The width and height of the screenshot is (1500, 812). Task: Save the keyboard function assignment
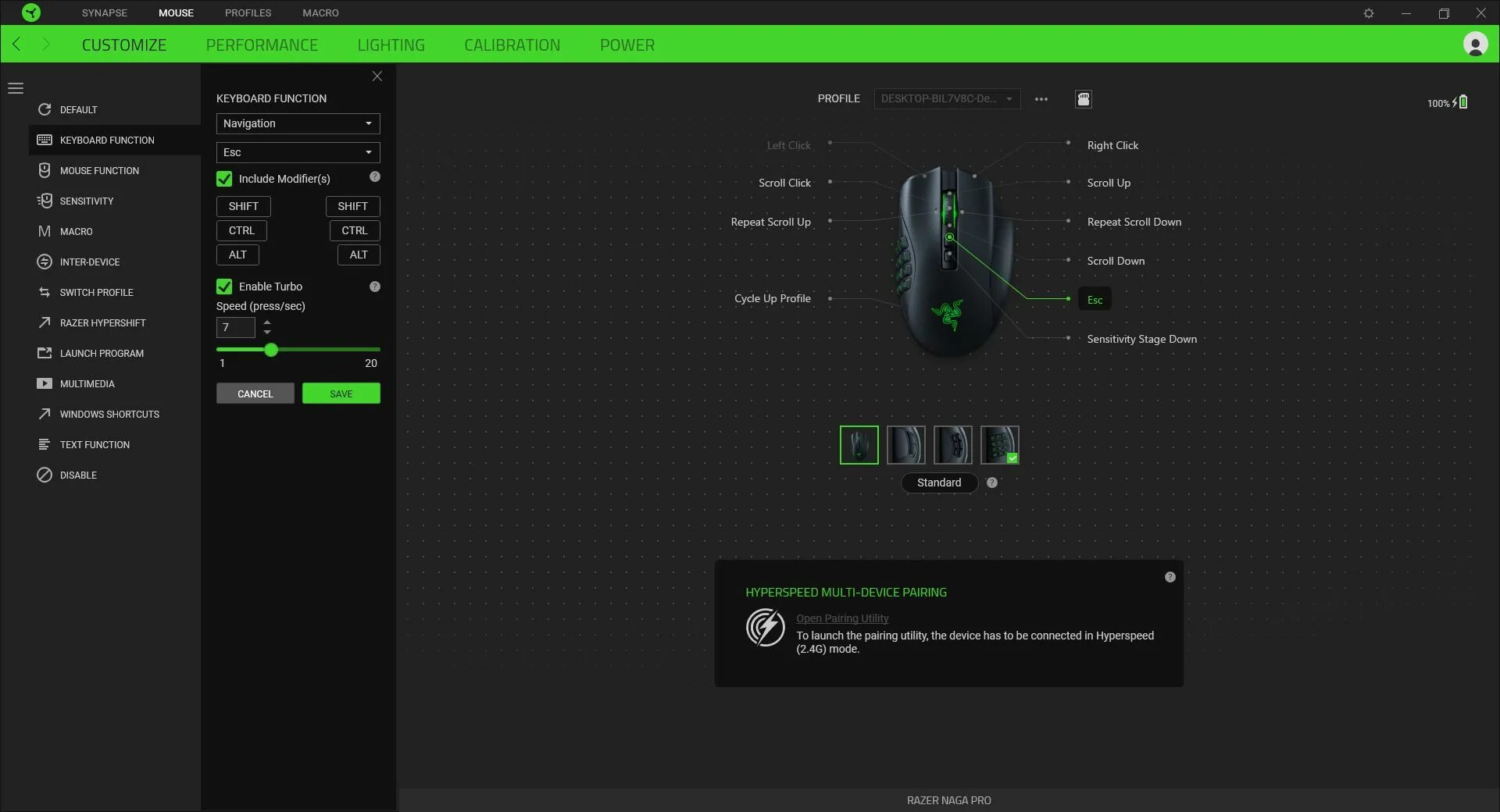pyautogui.click(x=341, y=394)
